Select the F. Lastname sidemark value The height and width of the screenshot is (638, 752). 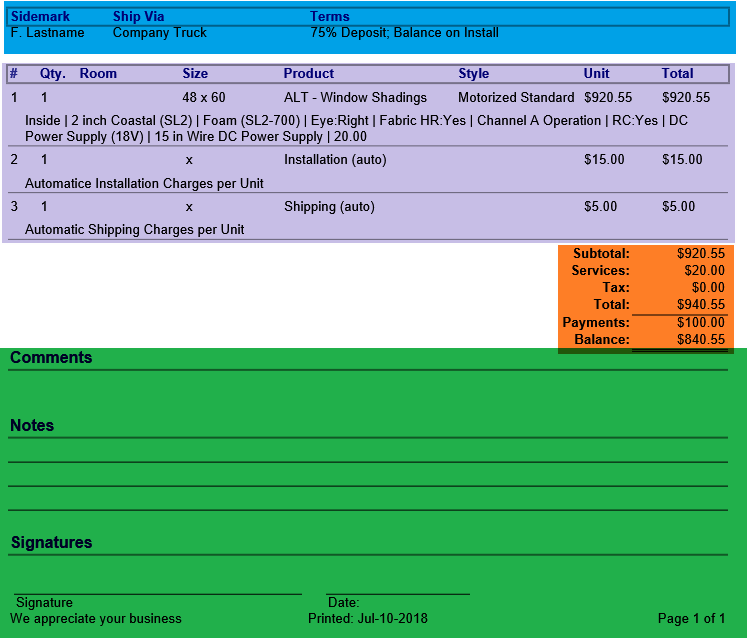[x=47, y=33]
